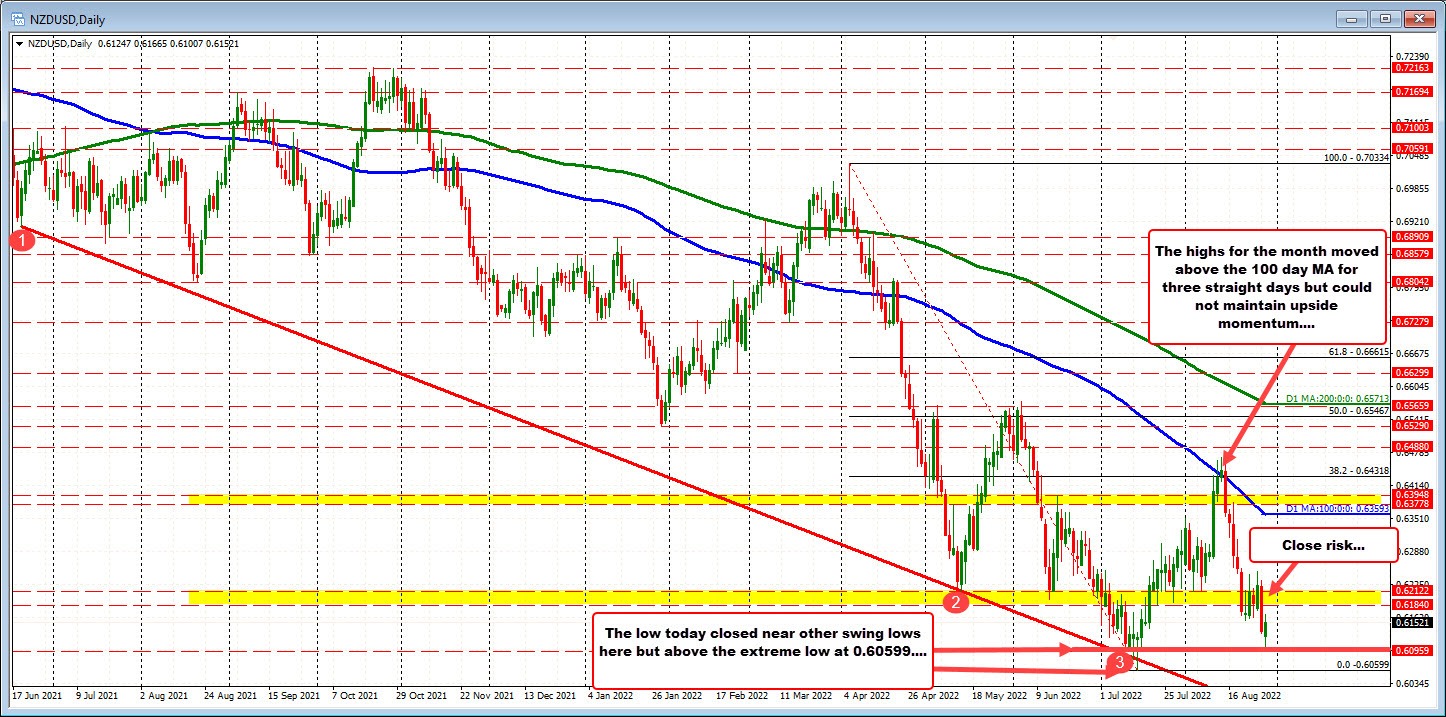Select the 50.0 - 0.65467 Fibonacci label

tap(1359, 411)
